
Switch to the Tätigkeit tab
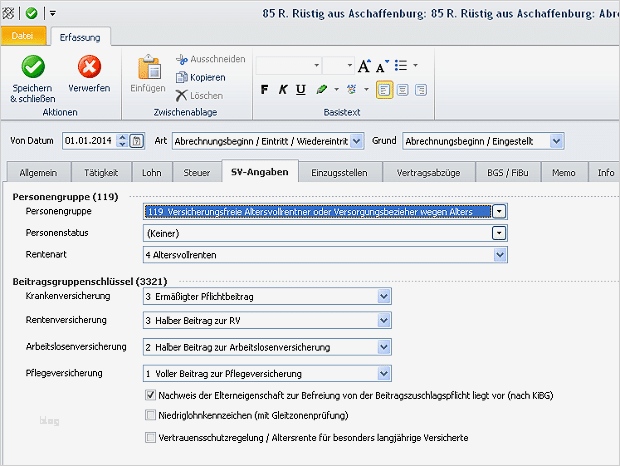coord(101,173)
